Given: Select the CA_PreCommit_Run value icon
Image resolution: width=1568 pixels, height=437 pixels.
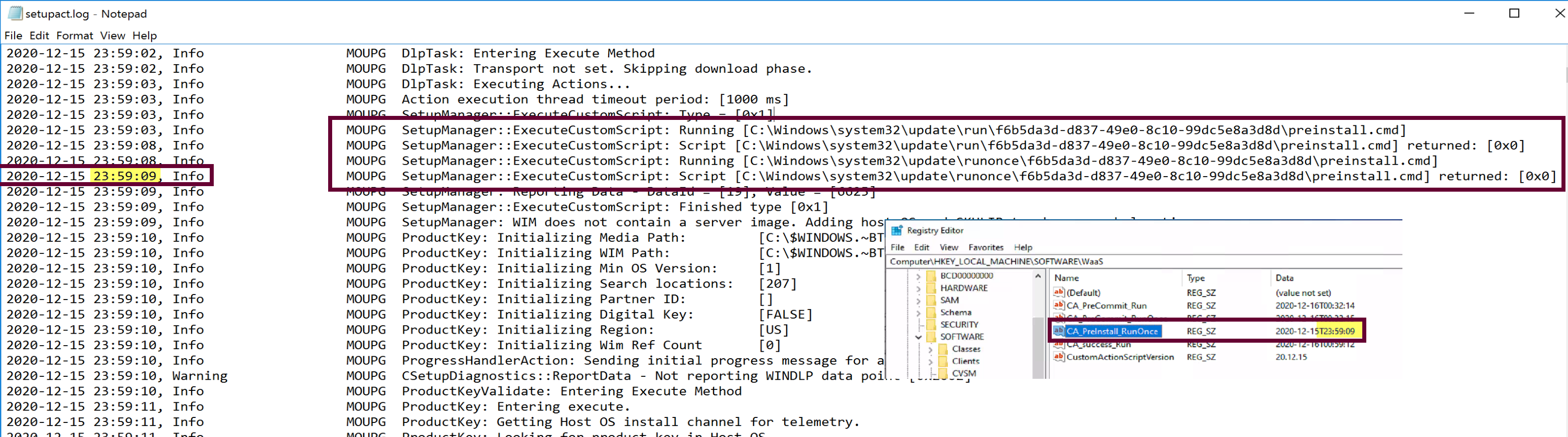Looking at the screenshot, I should [1059, 306].
